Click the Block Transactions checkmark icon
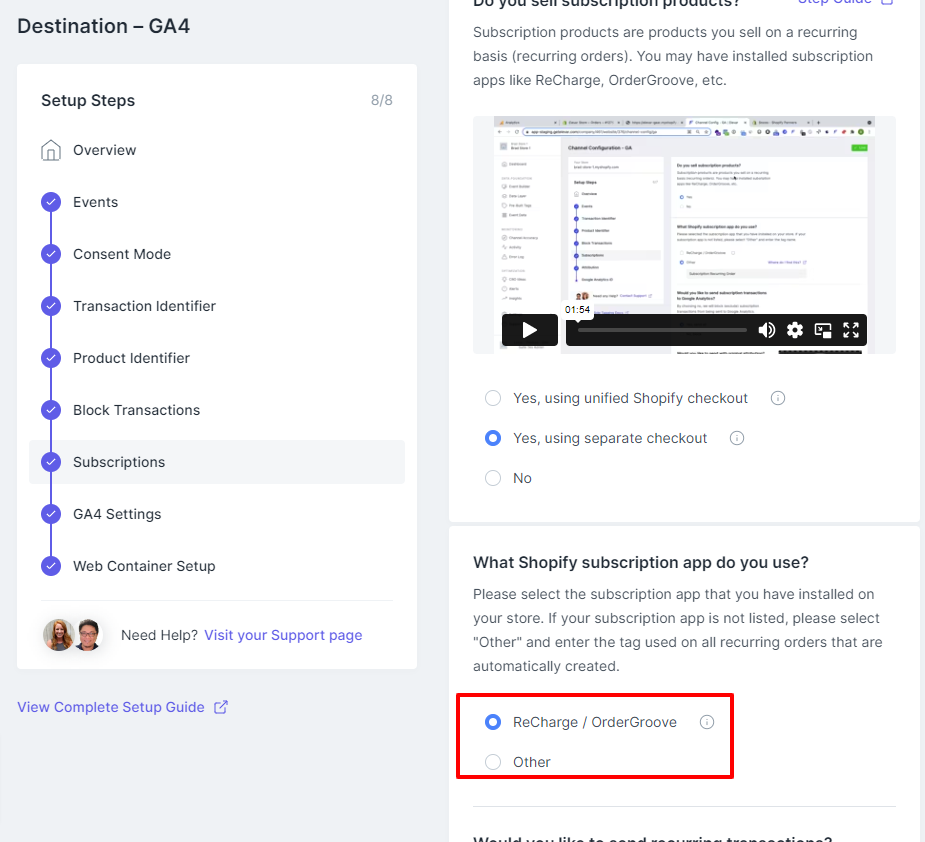This screenshot has height=842, width=925. 51,410
